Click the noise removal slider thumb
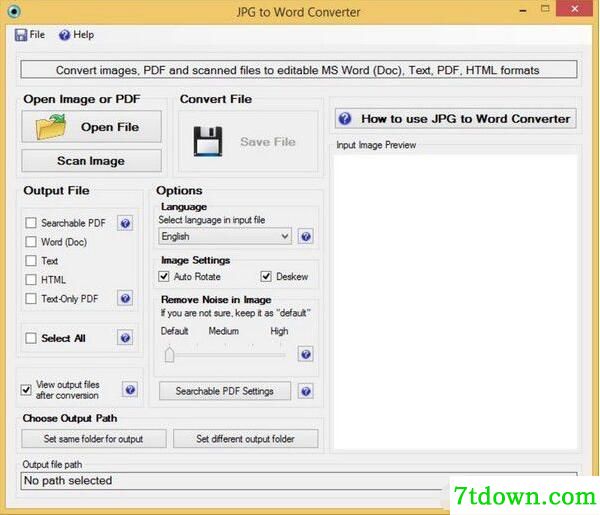 point(169,354)
